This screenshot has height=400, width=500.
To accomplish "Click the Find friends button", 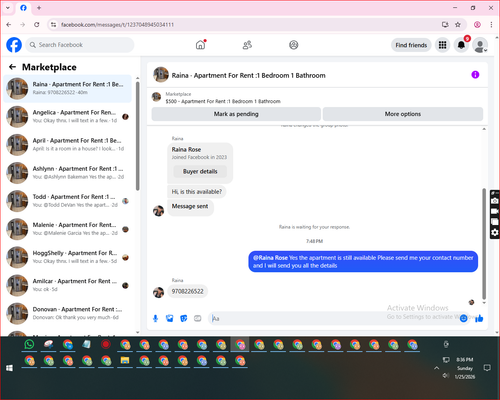I will click(411, 45).
